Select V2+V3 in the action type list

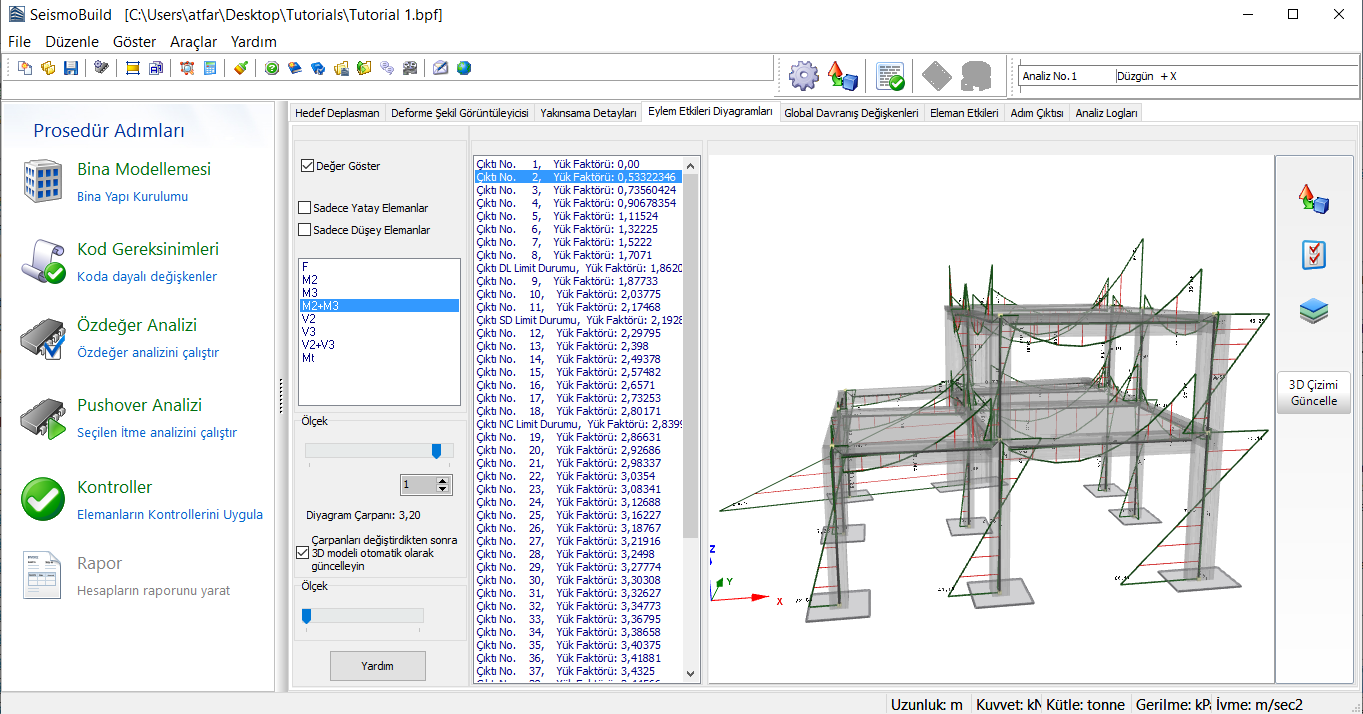[318, 344]
